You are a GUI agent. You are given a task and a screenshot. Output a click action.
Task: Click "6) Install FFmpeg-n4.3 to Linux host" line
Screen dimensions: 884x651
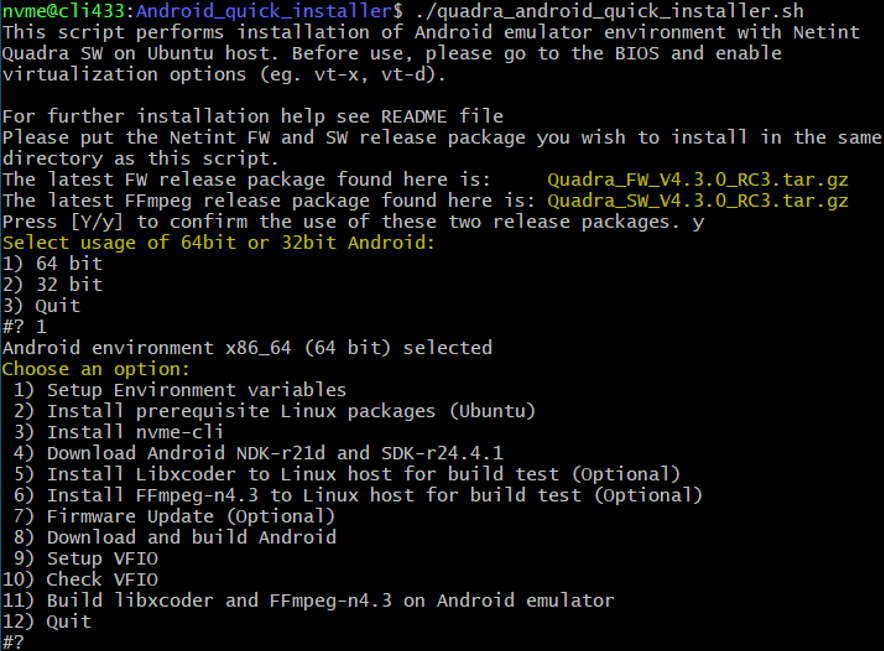(358, 495)
